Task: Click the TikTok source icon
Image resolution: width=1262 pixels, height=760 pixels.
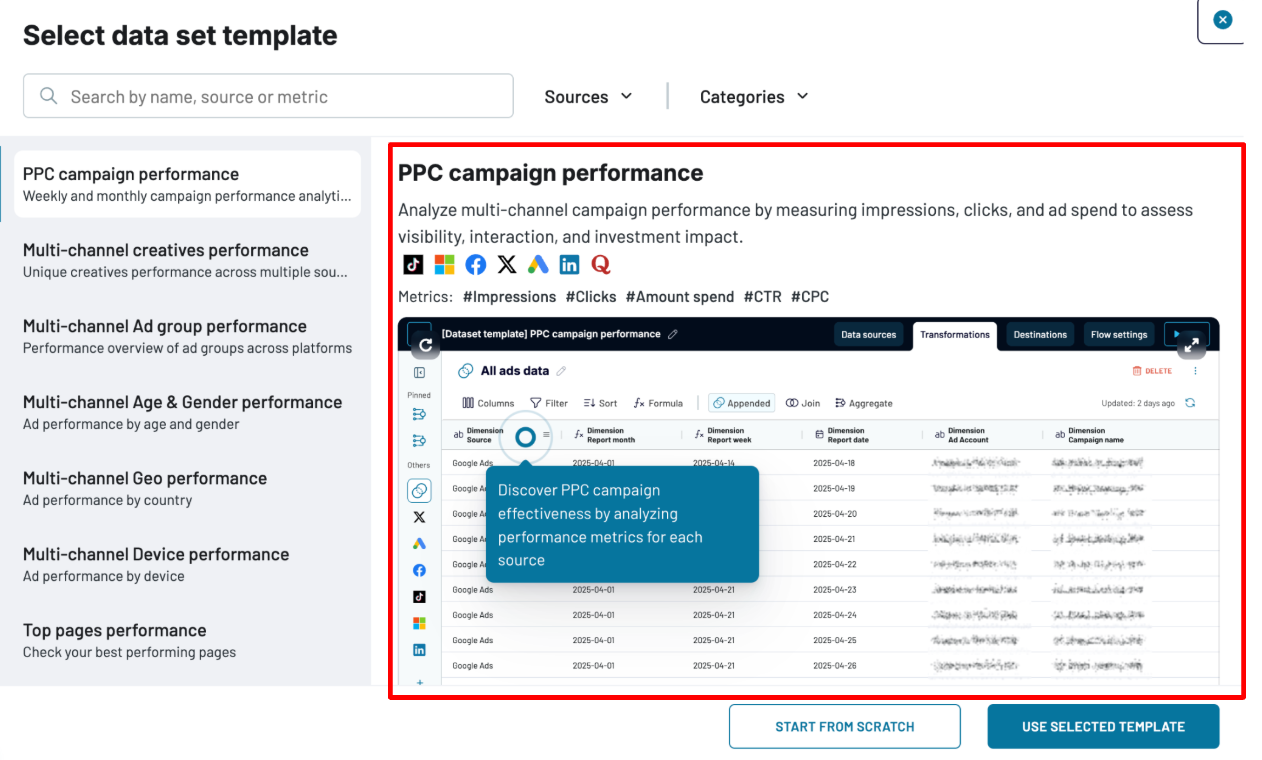Action: click(x=413, y=264)
